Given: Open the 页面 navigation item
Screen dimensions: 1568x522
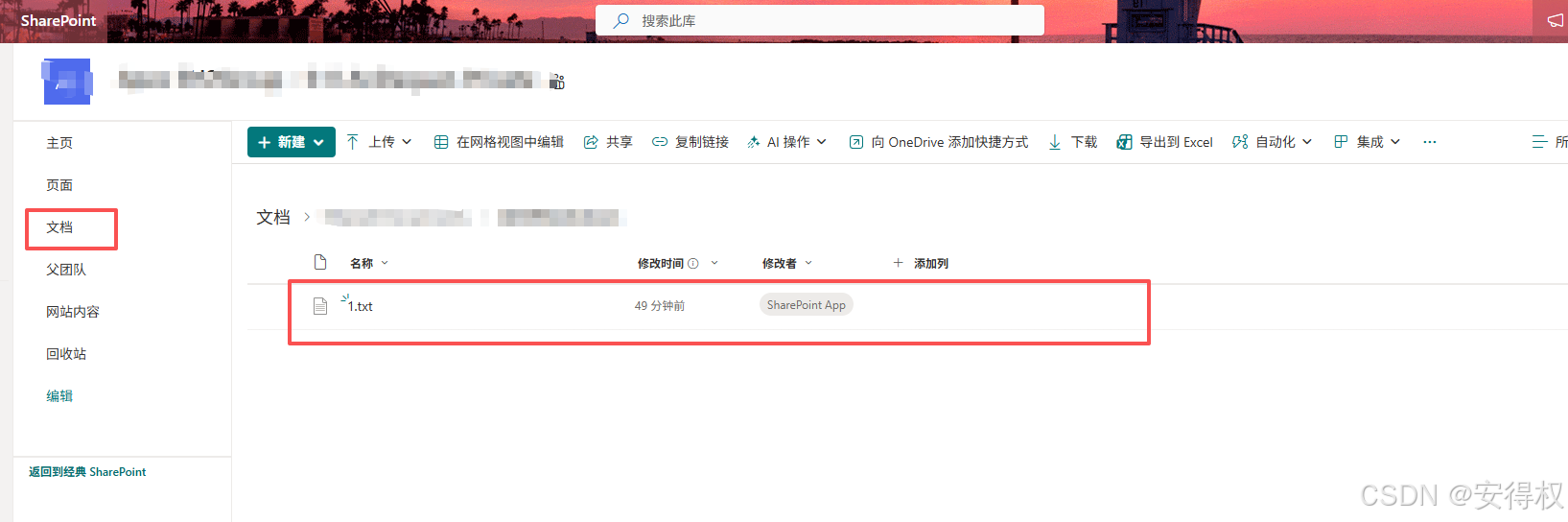Looking at the screenshot, I should pos(59,185).
